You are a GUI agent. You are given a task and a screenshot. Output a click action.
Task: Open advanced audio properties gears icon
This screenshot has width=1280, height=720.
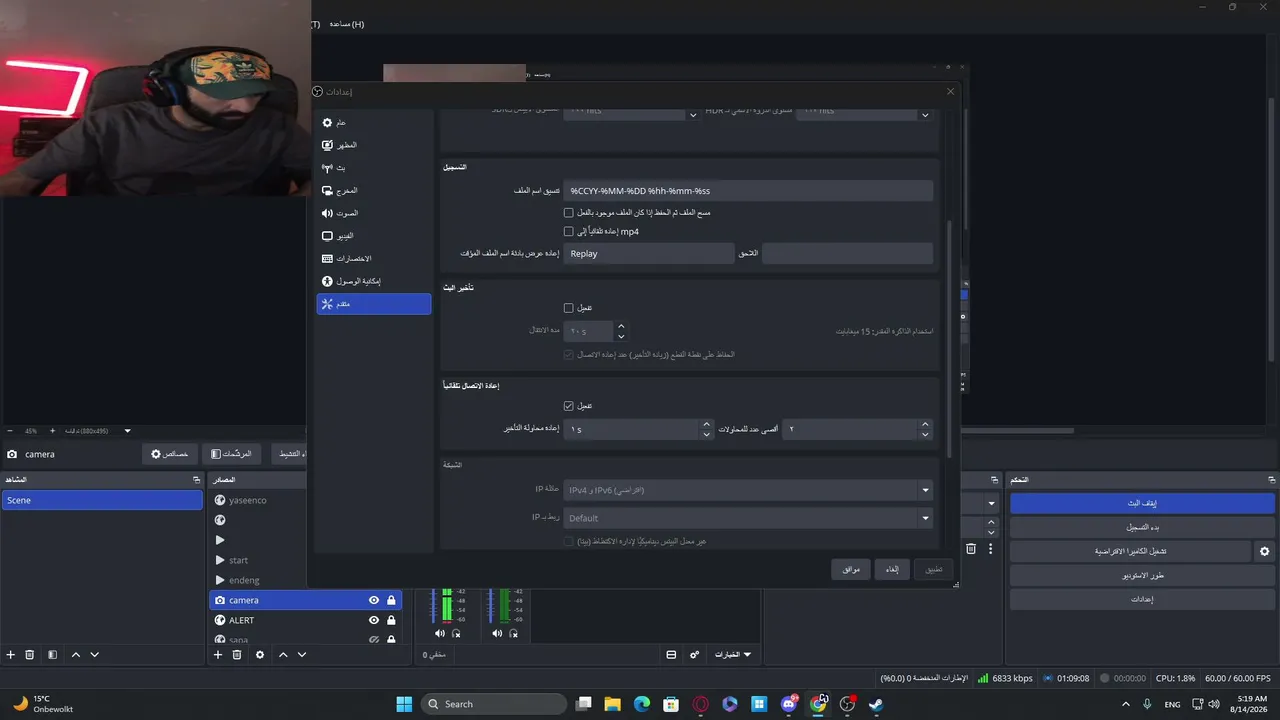[695, 655]
